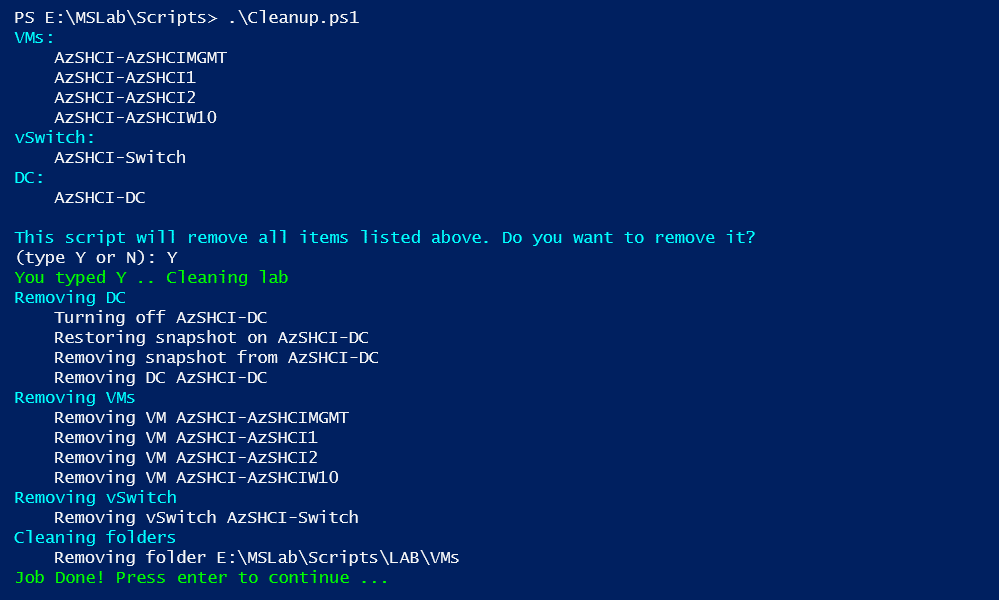Viewport: 999px width, 600px height.
Task: Click the 'Removing VMs' heading
Action: (x=75, y=397)
